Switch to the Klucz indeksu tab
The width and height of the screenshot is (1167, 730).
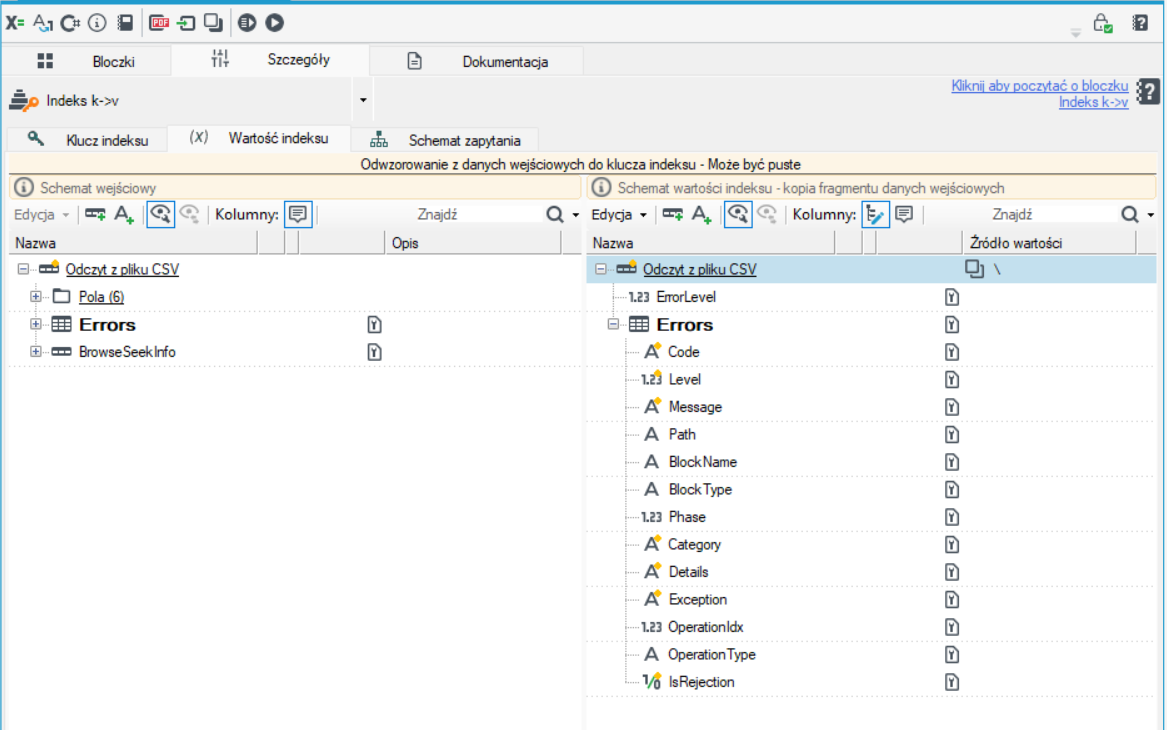[x=88, y=139]
